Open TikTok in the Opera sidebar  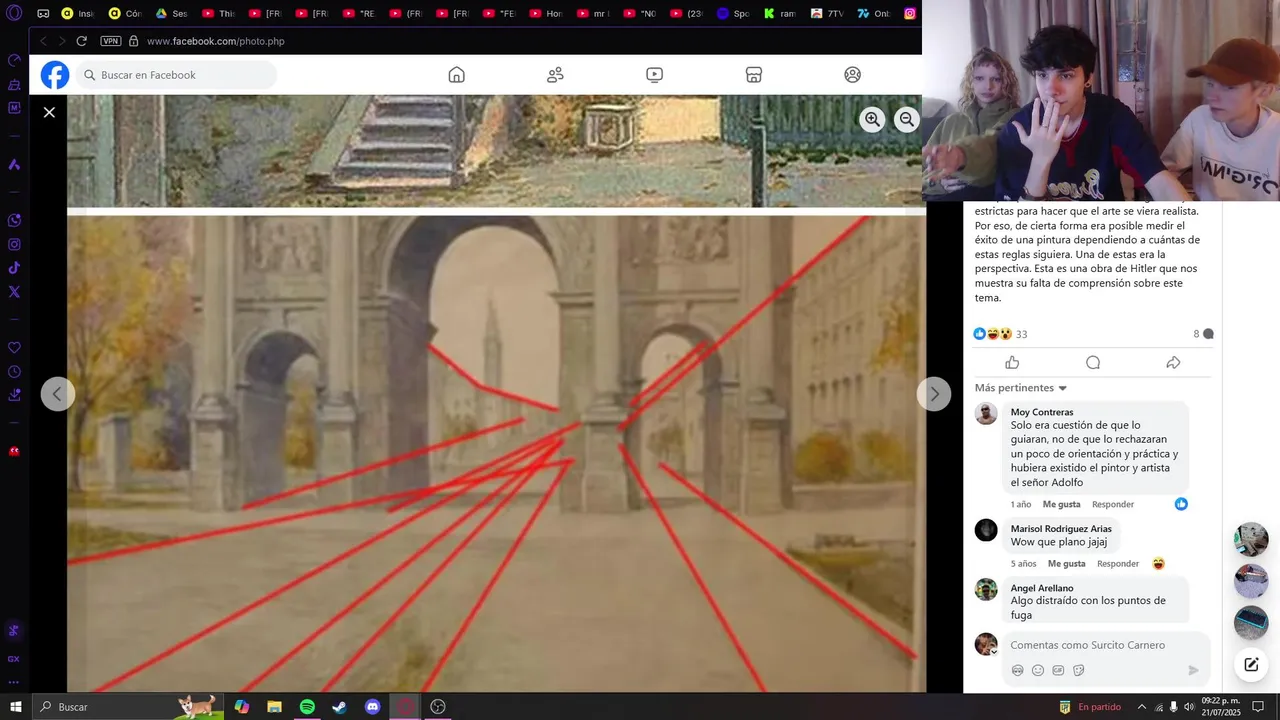tap(14, 268)
